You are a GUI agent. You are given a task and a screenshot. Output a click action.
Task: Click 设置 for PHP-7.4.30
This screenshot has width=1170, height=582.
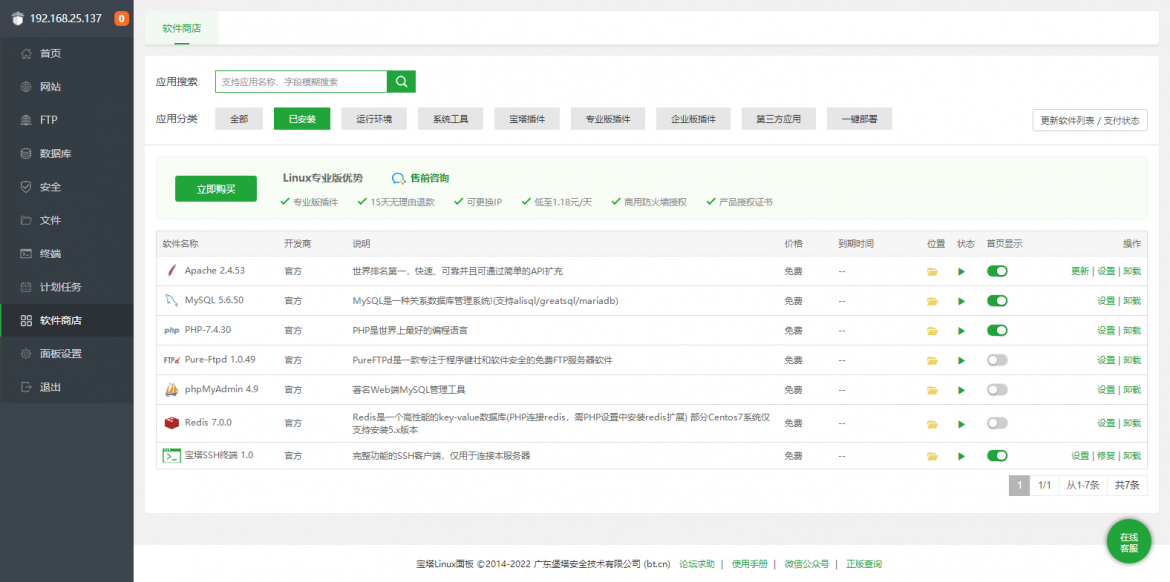pos(1106,331)
